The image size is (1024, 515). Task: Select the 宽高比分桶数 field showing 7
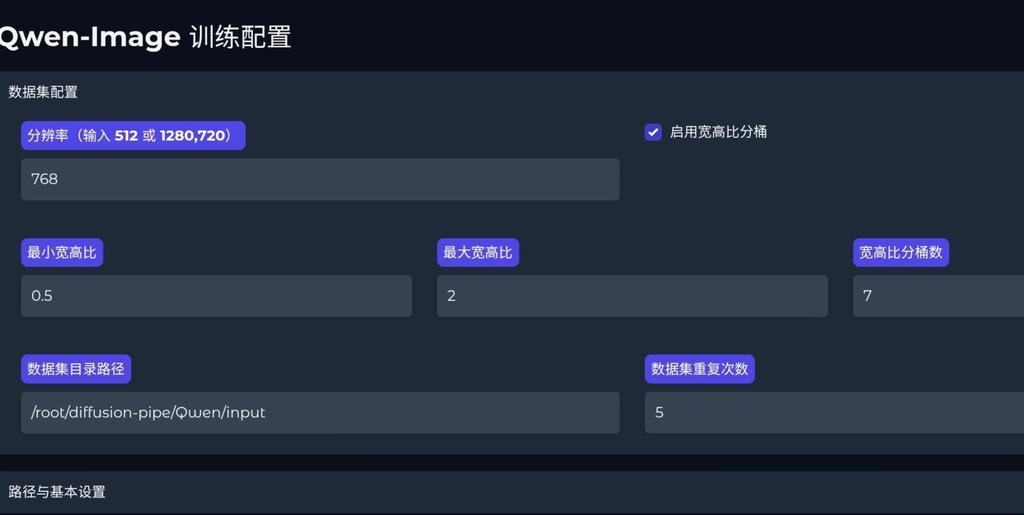pyautogui.click(x=938, y=296)
